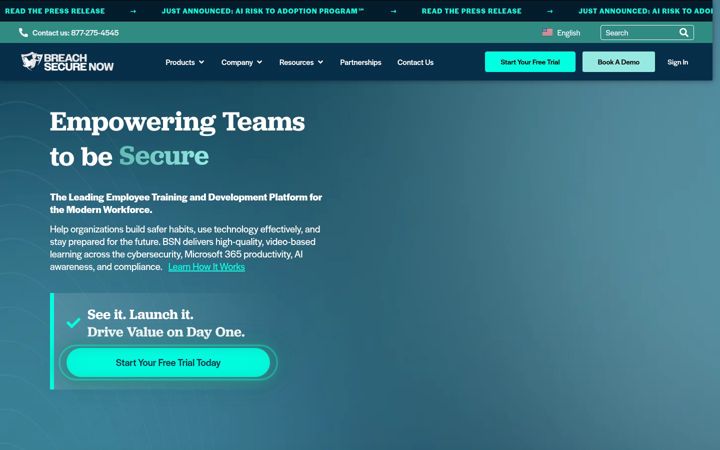The width and height of the screenshot is (720, 450).
Task: Click the phone icon beside Contact us
Action: (x=23, y=33)
